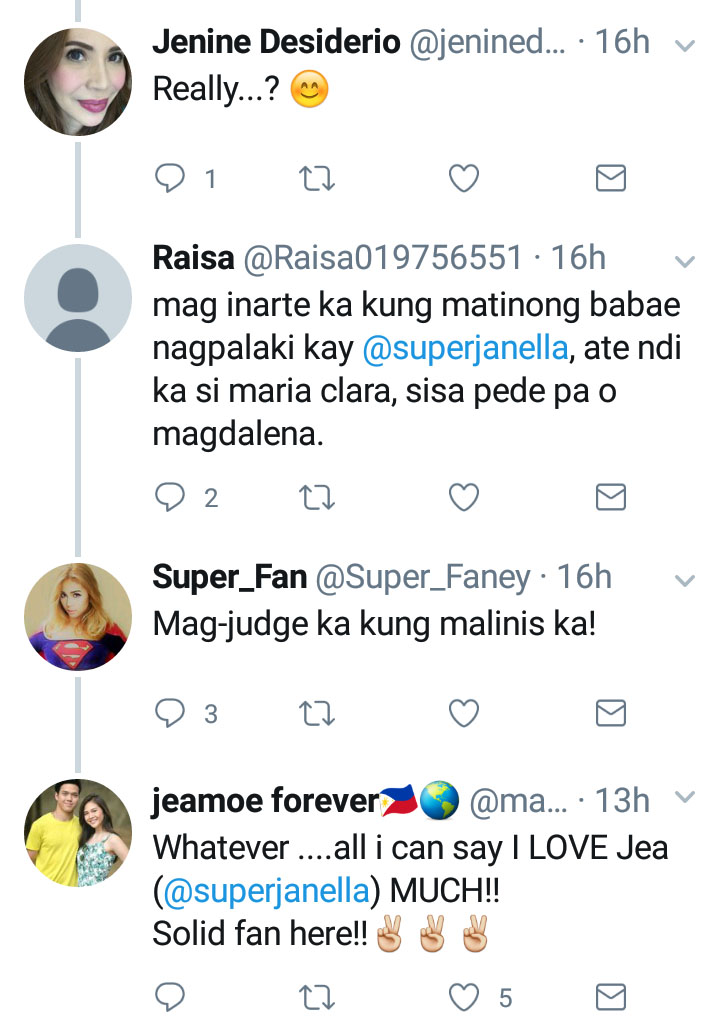This screenshot has height=1022, width=704.
Task: Retweet Super_Fan's "Mag-judge" tweet
Action: [318, 713]
